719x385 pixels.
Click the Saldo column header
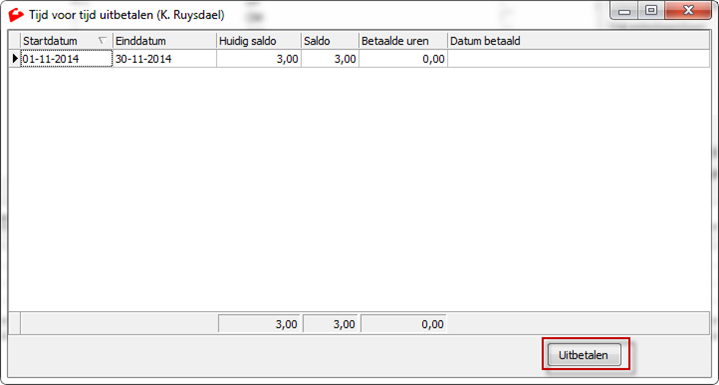[330, 41]
